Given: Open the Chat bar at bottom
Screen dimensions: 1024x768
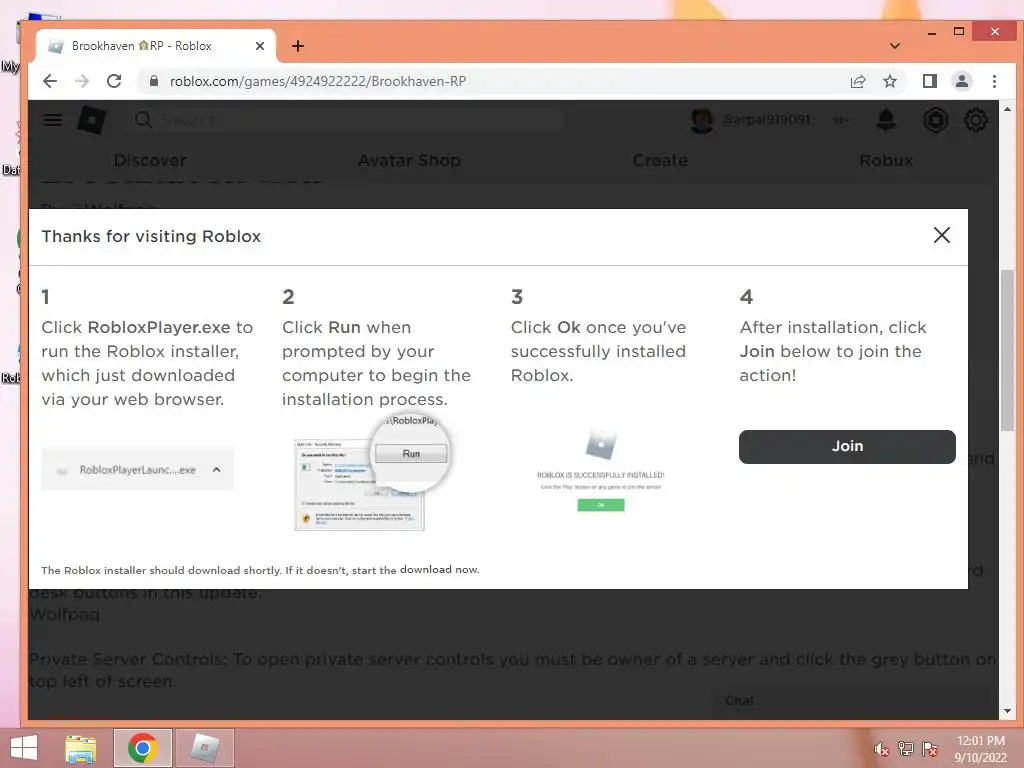Looking at the screenshot, I should pyautogui.click(x=854, y=701).
